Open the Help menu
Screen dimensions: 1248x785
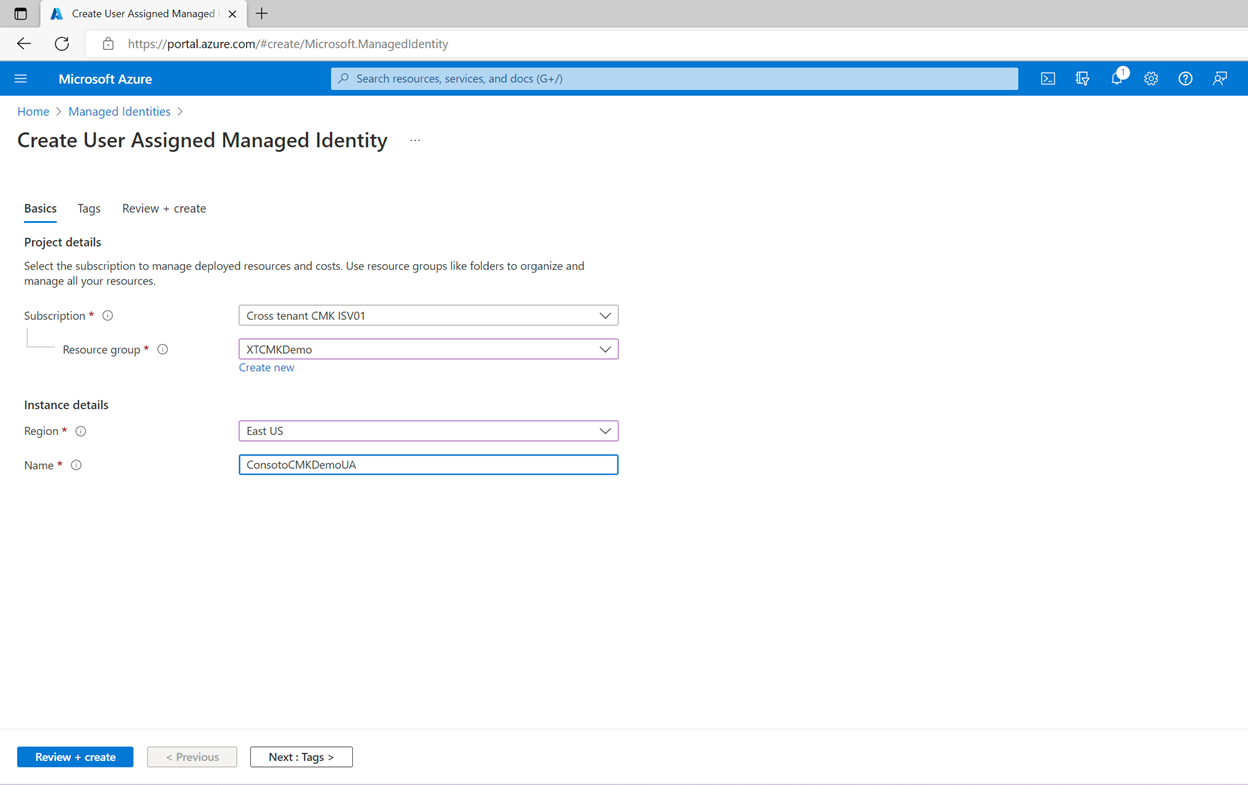pyautogui.click(x=1185, y=78)
